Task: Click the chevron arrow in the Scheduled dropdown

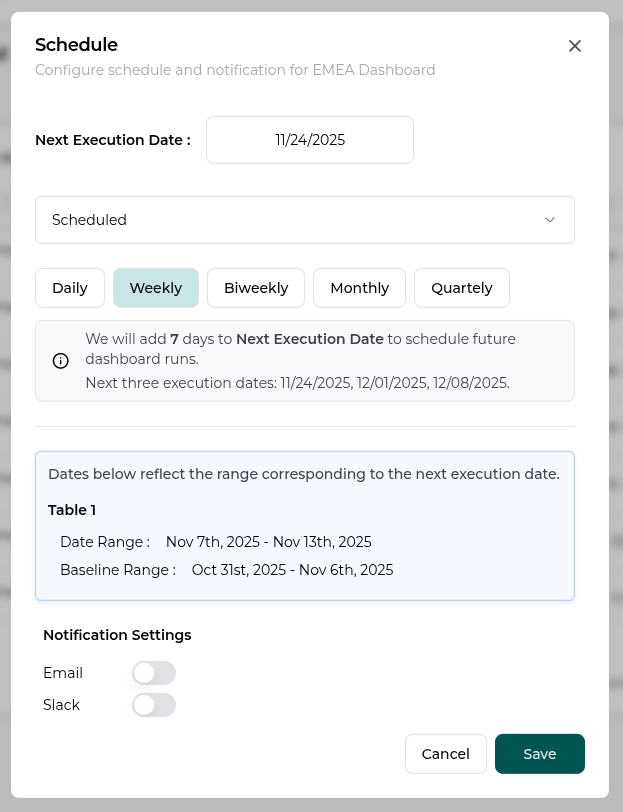Action: (549, 220)
